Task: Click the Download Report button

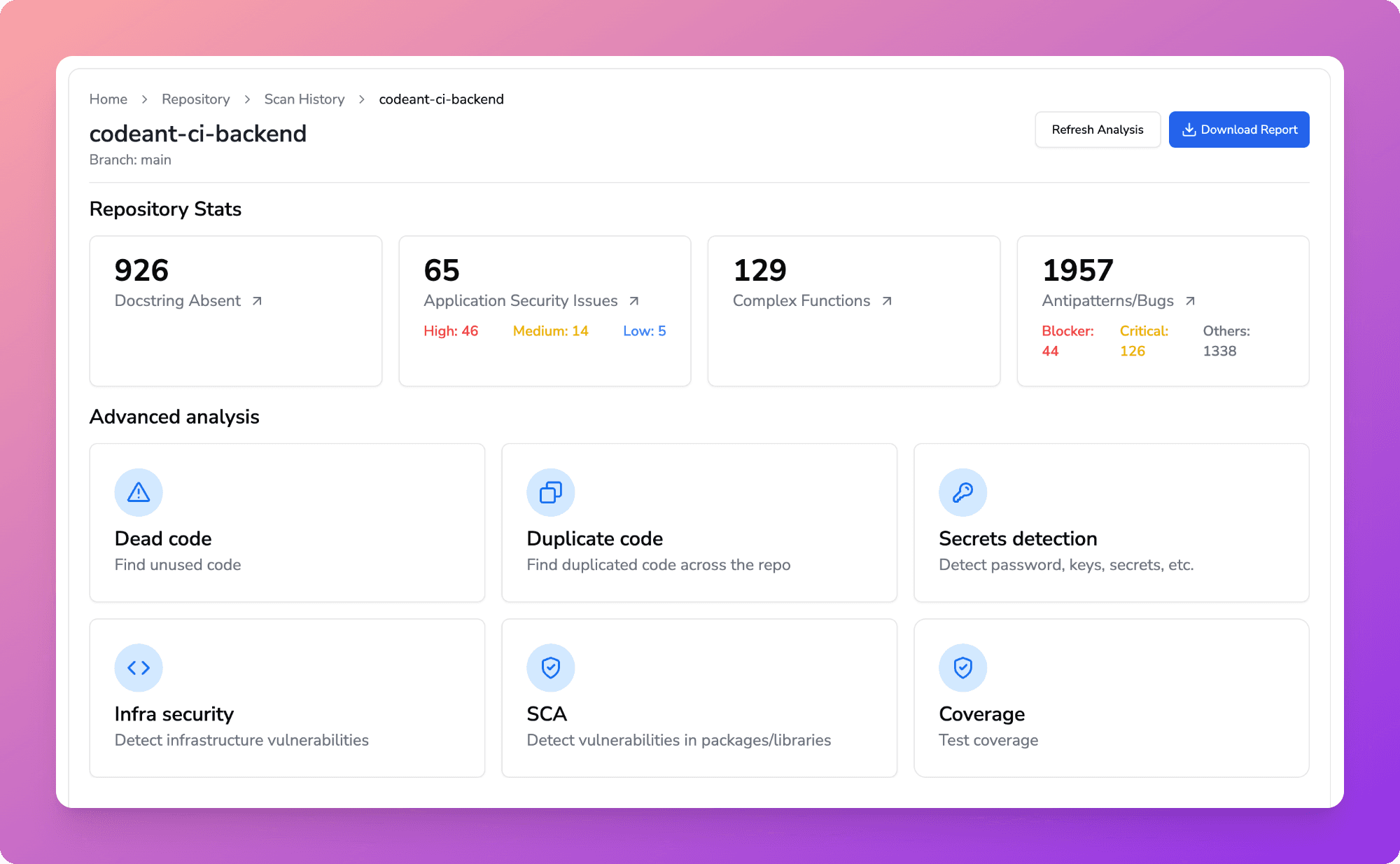Action: (x=1238, y=130)
